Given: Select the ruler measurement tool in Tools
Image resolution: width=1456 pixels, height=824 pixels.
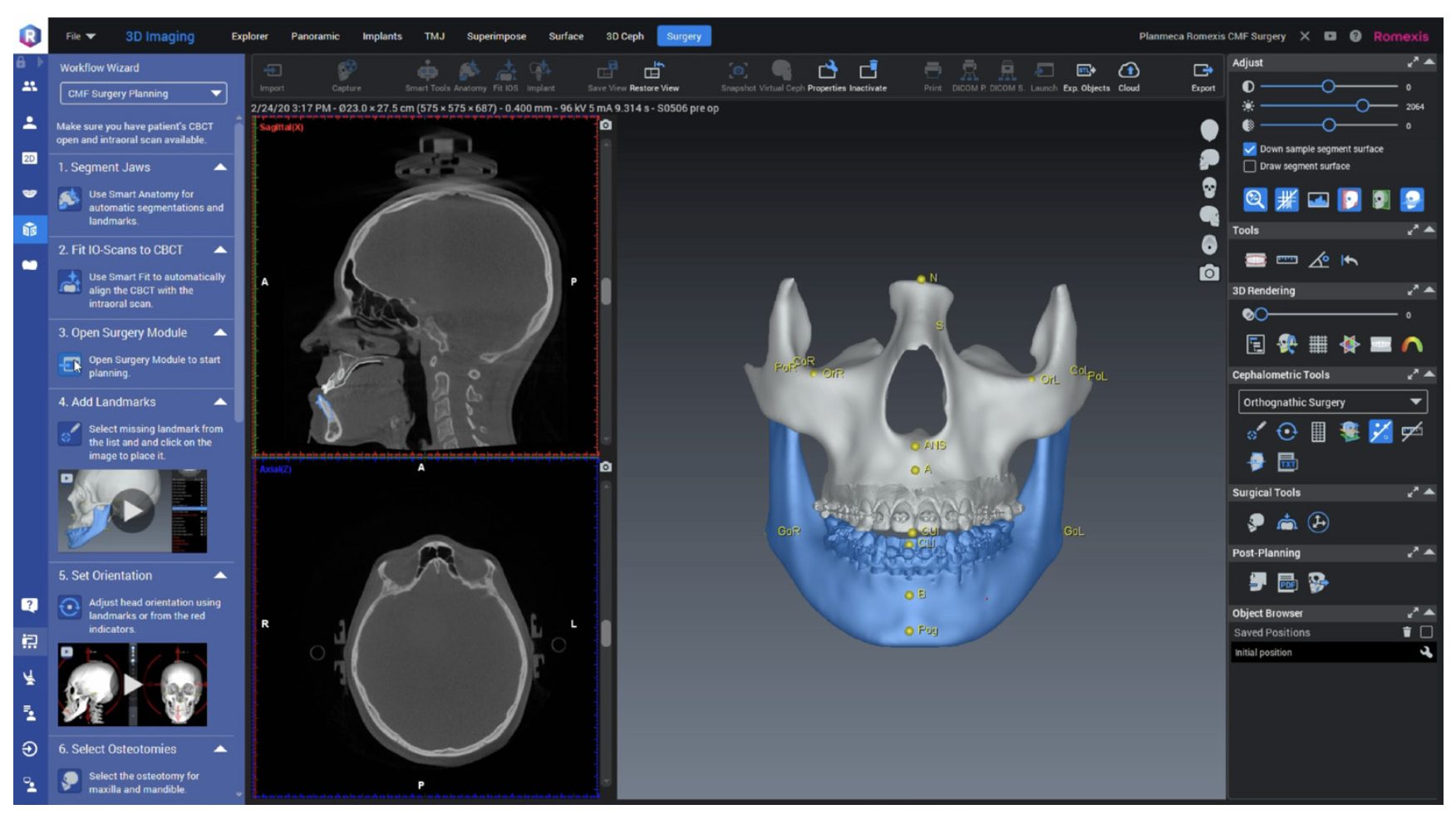Looking at the screenshot, I should (x=1286, y=260).
